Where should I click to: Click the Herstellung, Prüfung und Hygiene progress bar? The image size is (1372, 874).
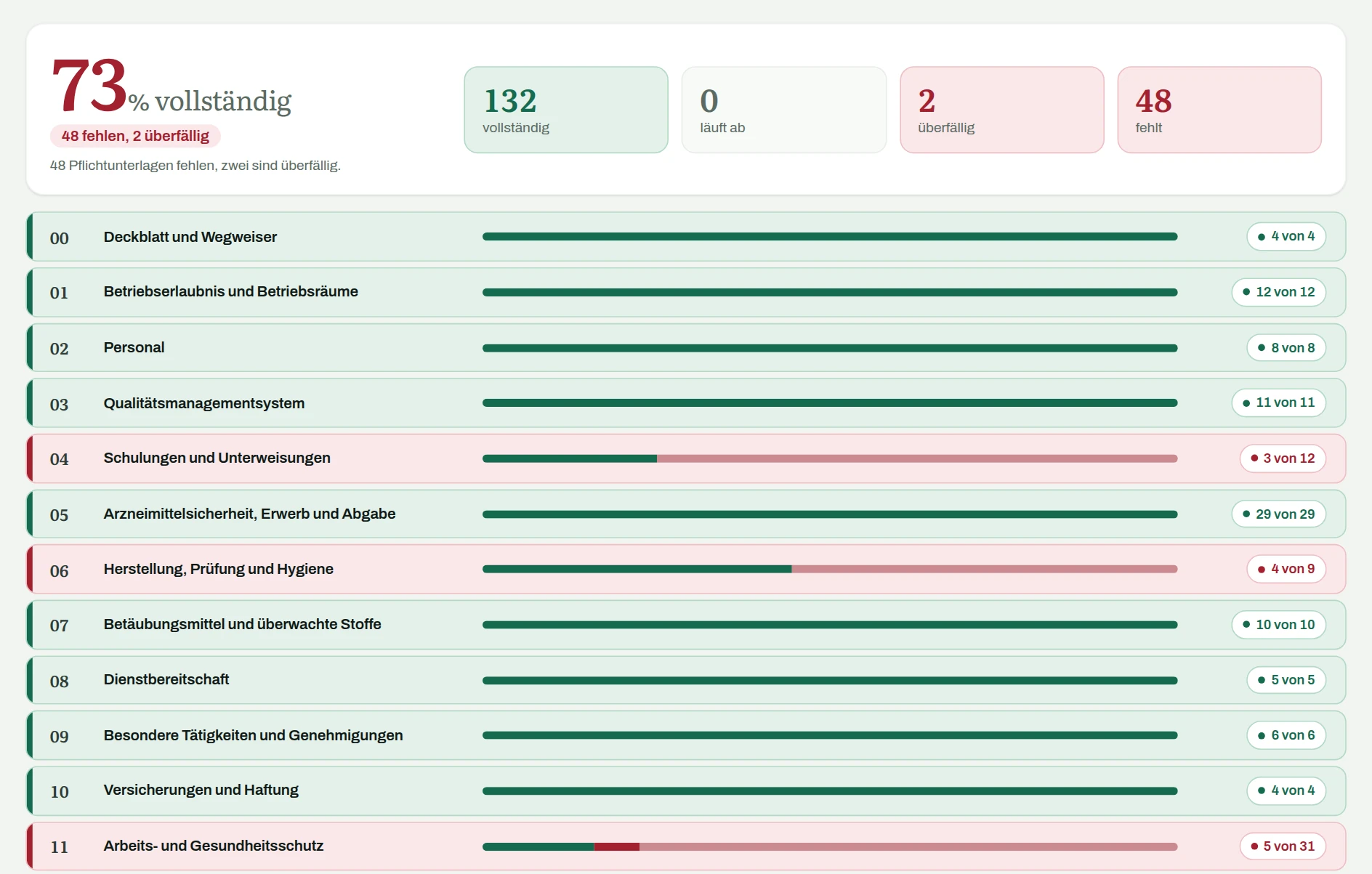pyautogui.click(x=830, y=569)
